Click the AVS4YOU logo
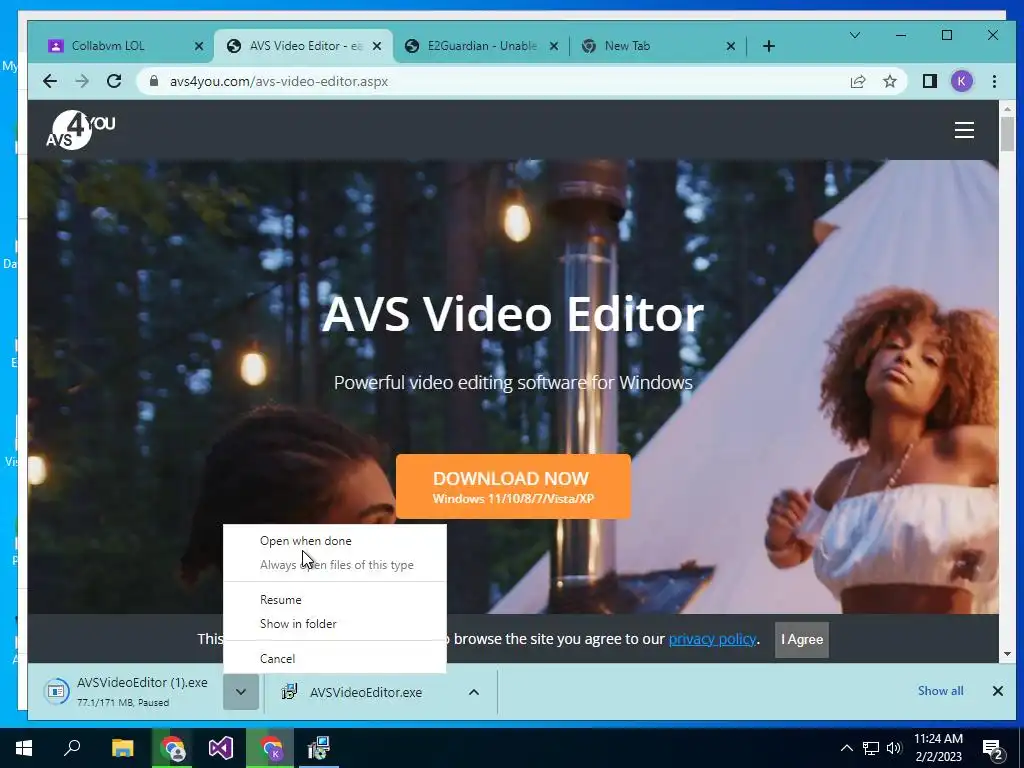The width and height of the screenshot is (1024, 768). 80,129
